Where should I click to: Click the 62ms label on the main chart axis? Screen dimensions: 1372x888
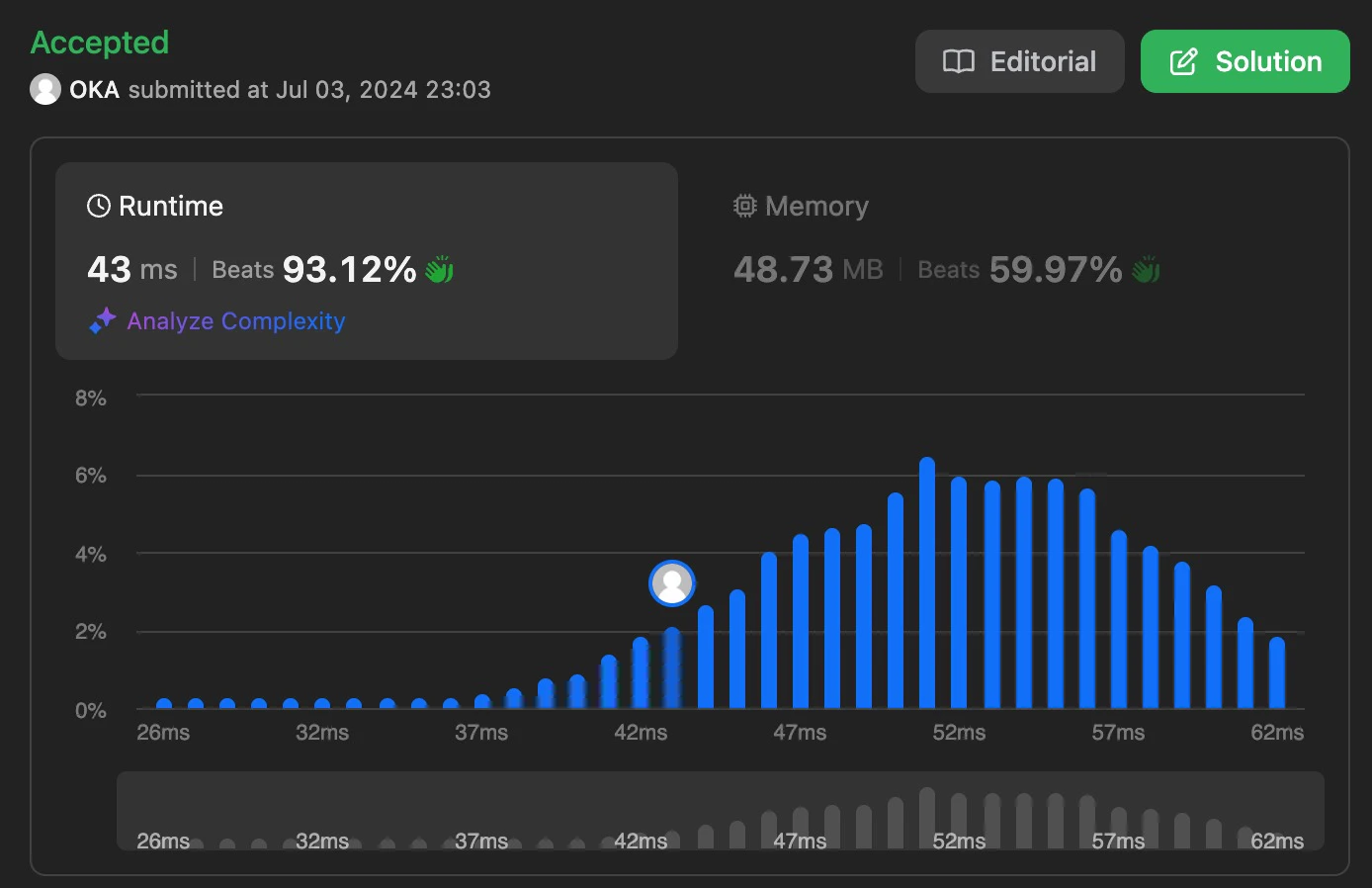coord(1277,733)
